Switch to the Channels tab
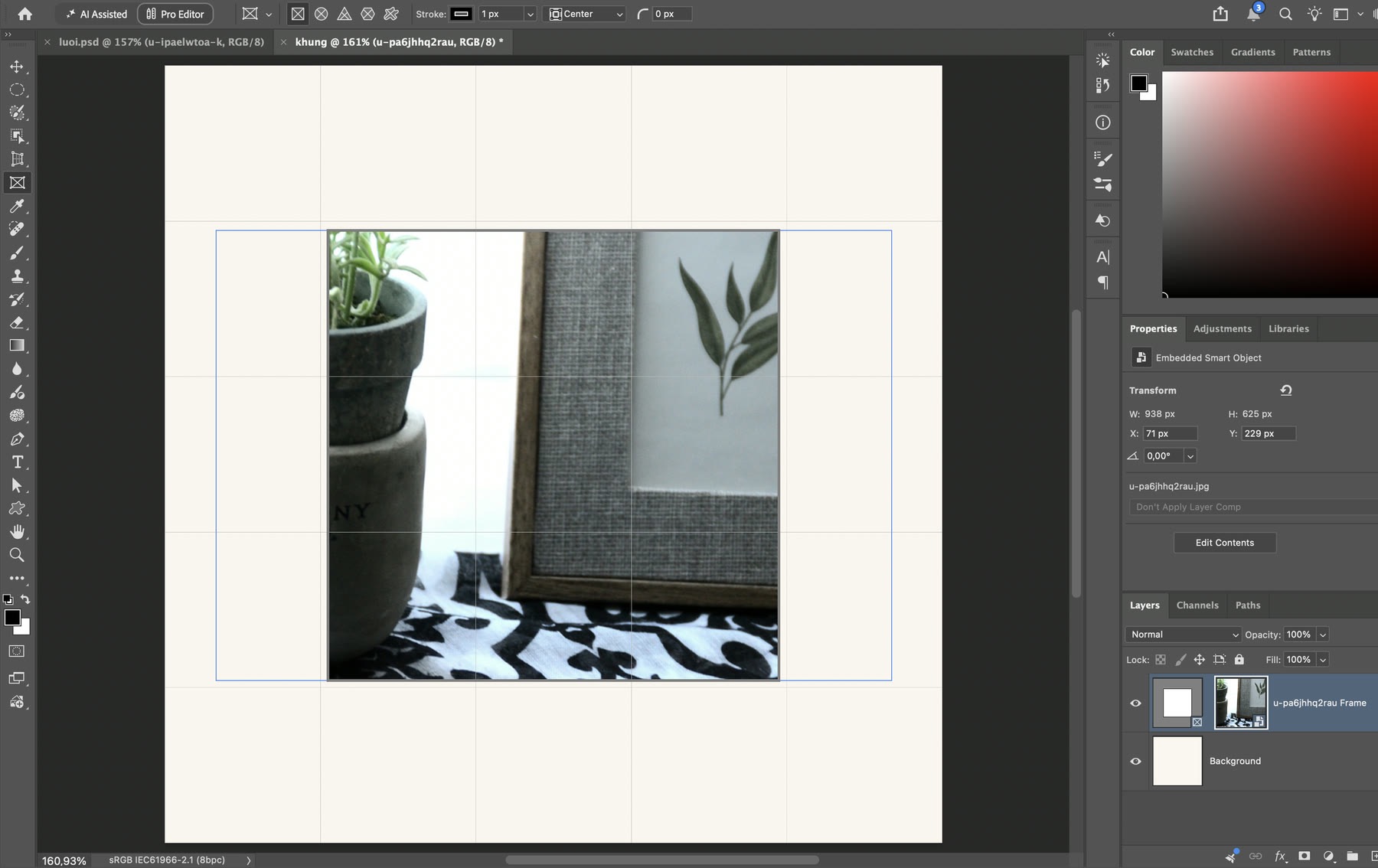The image size is (1378, 868). coord(1197,605)
